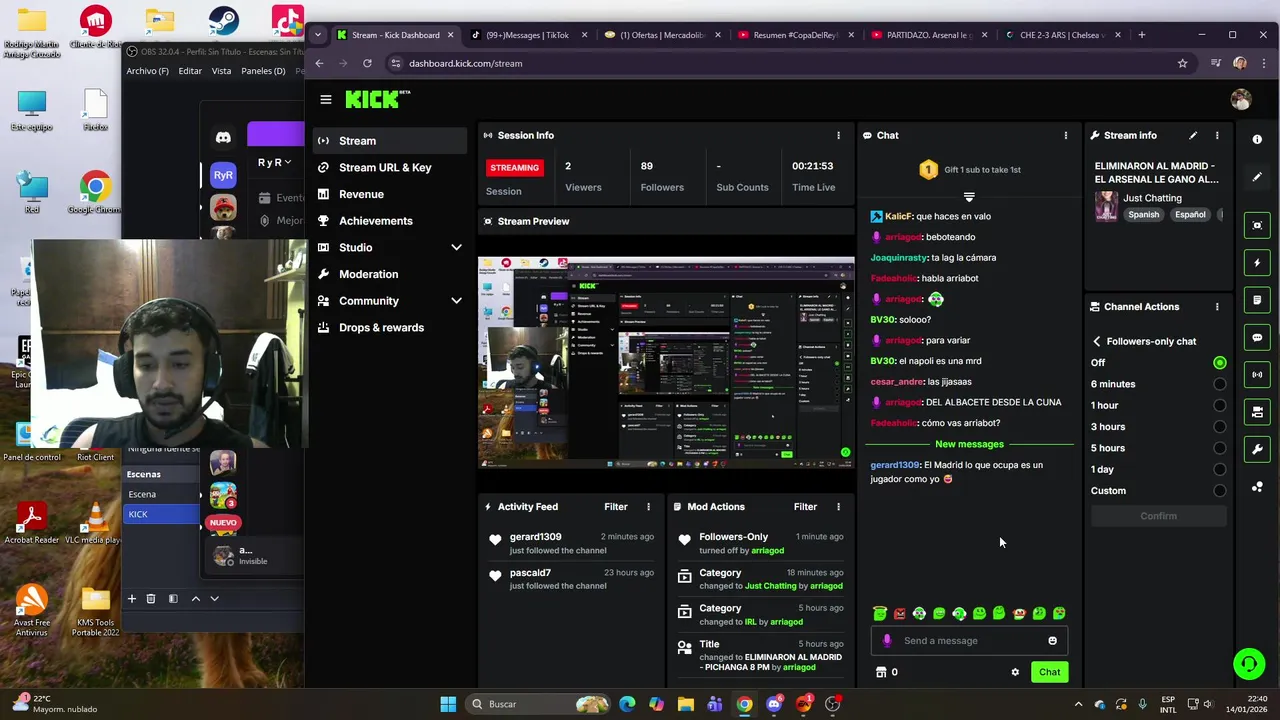Reload the Kick dashboard page

(x=367, y=63)
